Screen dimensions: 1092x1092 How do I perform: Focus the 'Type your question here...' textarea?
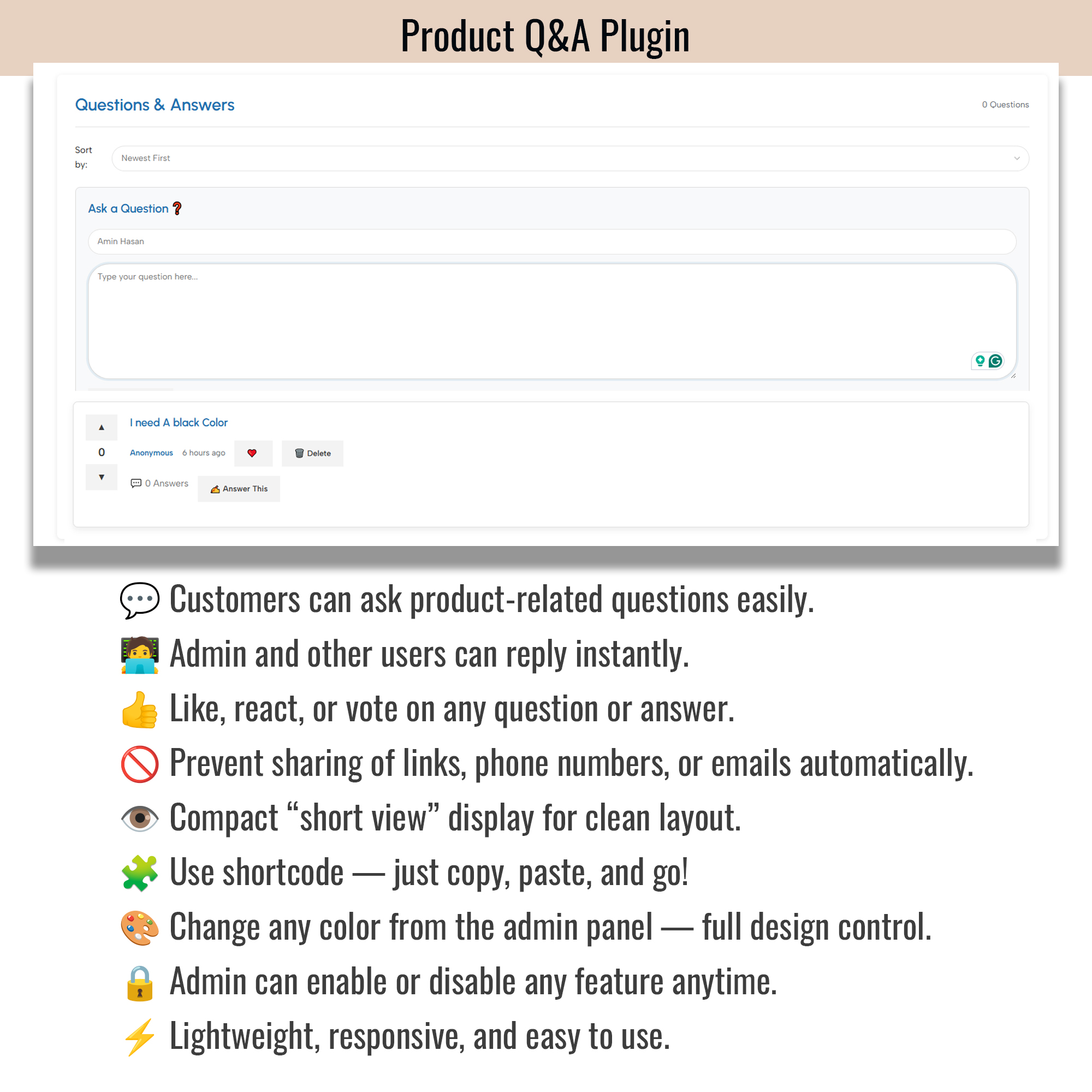click(551, 321)
